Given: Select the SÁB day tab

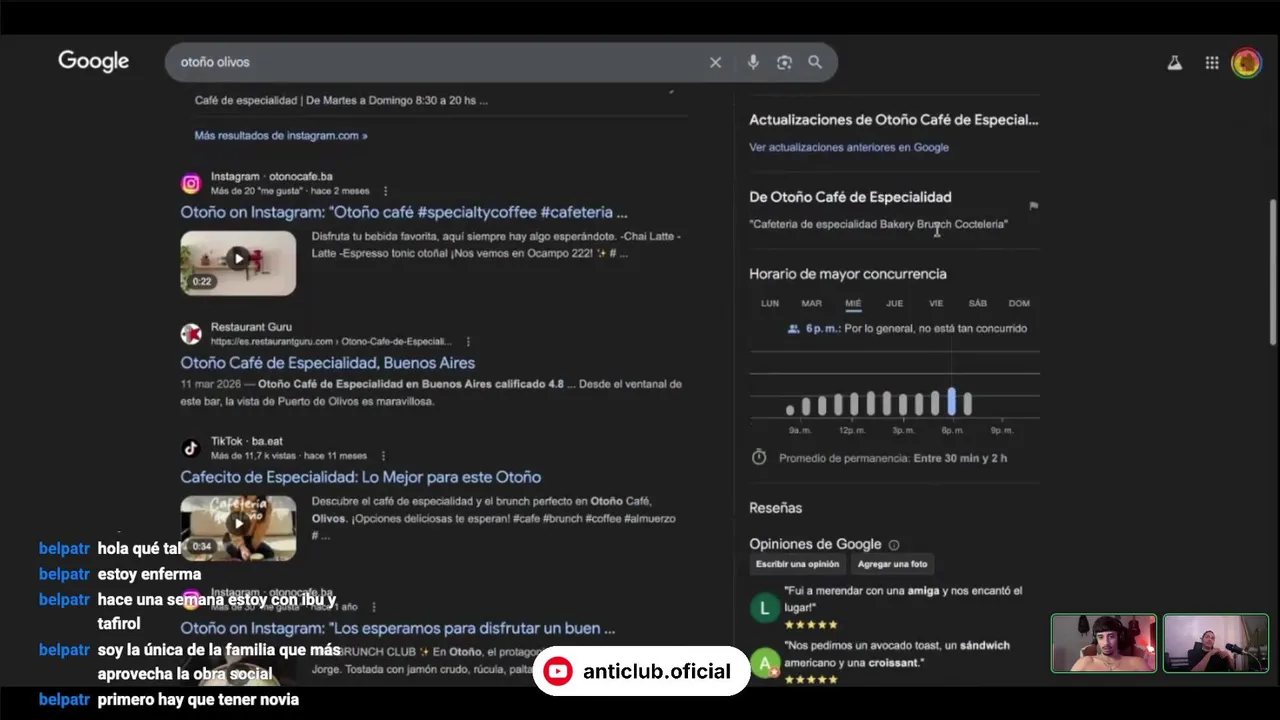Looking at the screenshot, I should point(977,303).
